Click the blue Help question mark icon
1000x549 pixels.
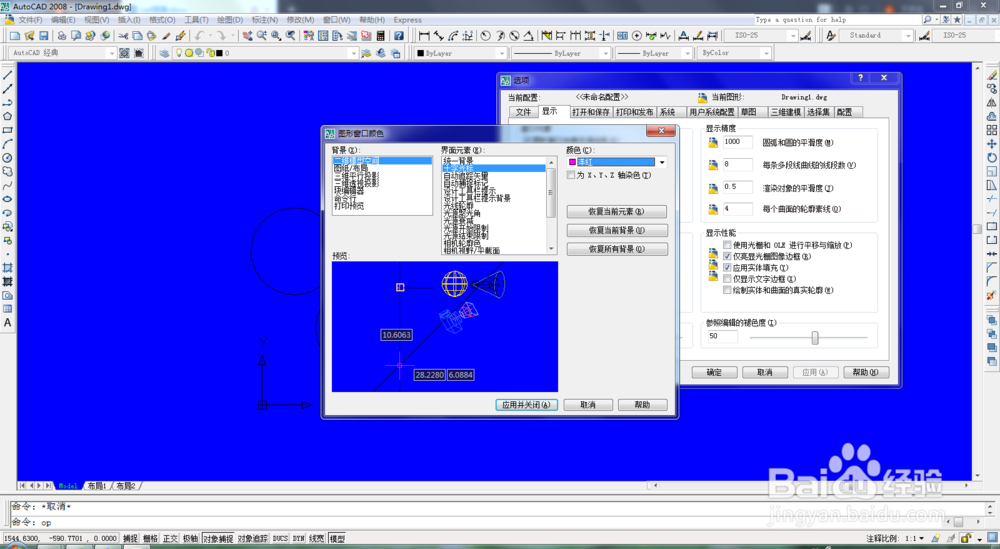399,36
